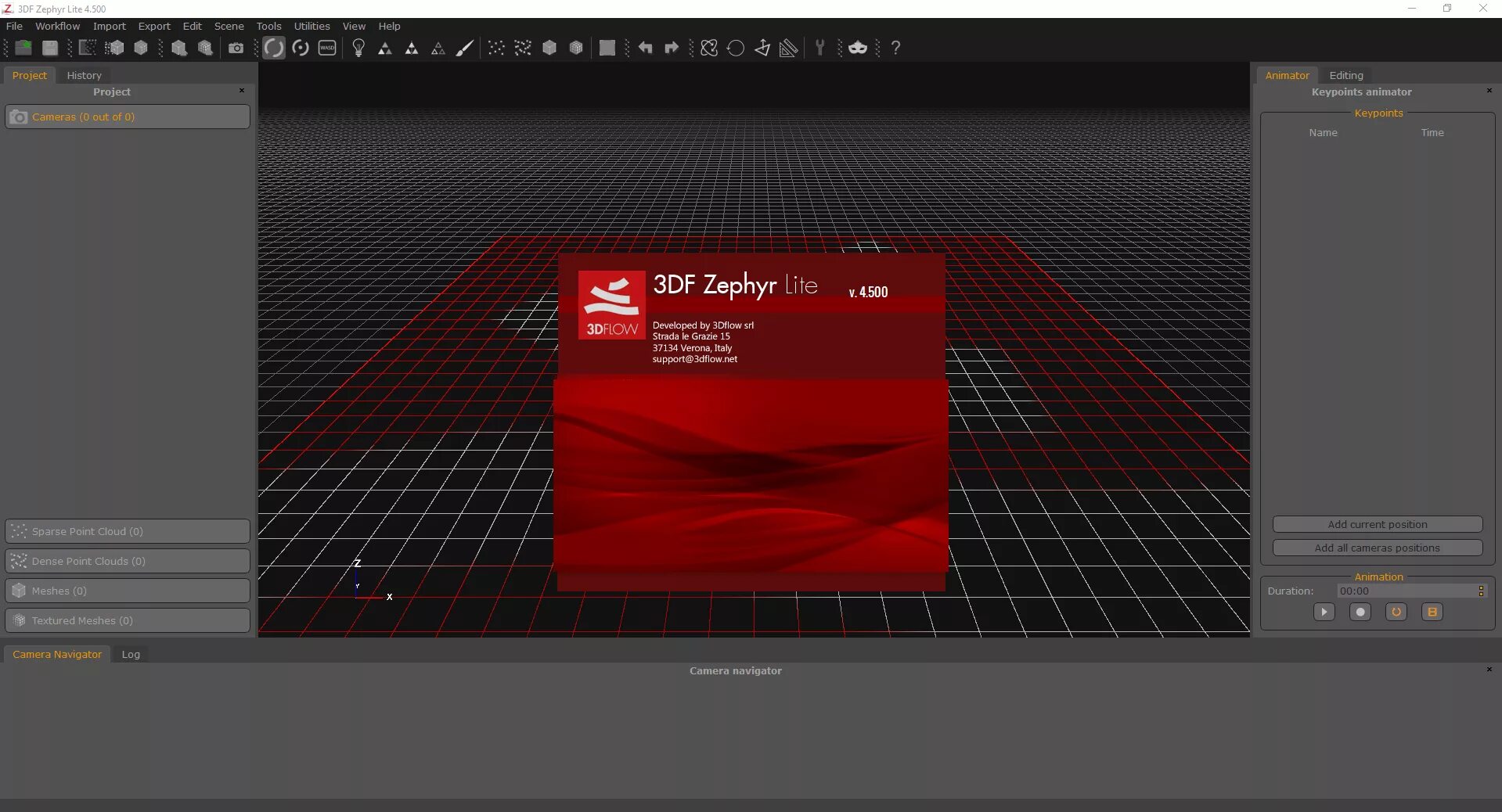Toggle the light bulb lighting icon
The height and width of the screenshot is (812, 1502).
pos(358,48)
